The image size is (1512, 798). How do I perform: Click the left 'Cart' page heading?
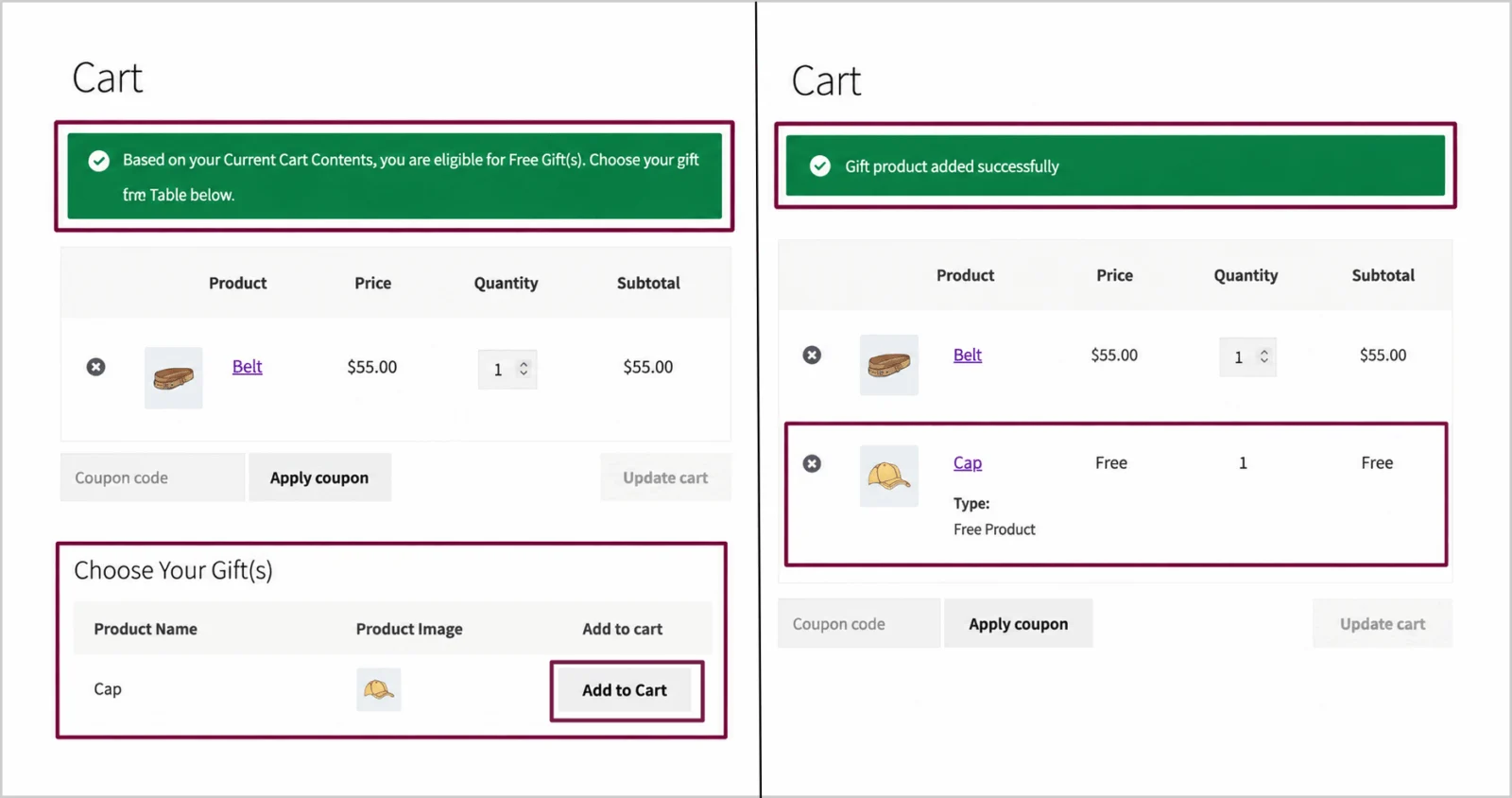point(108,78)
